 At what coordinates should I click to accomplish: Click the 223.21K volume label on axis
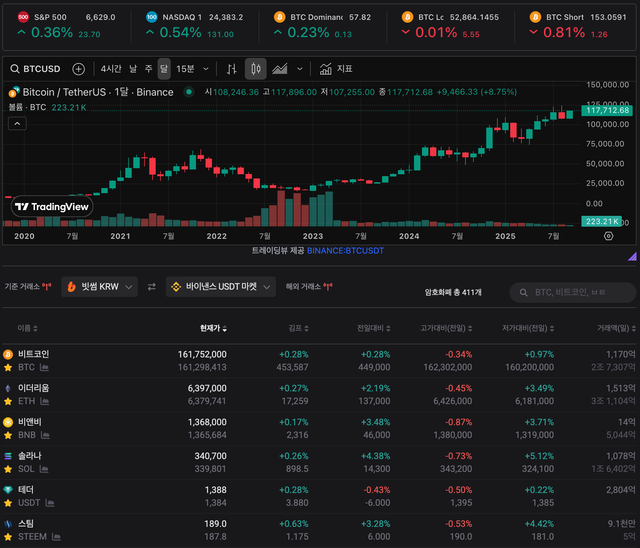point(602,221)
